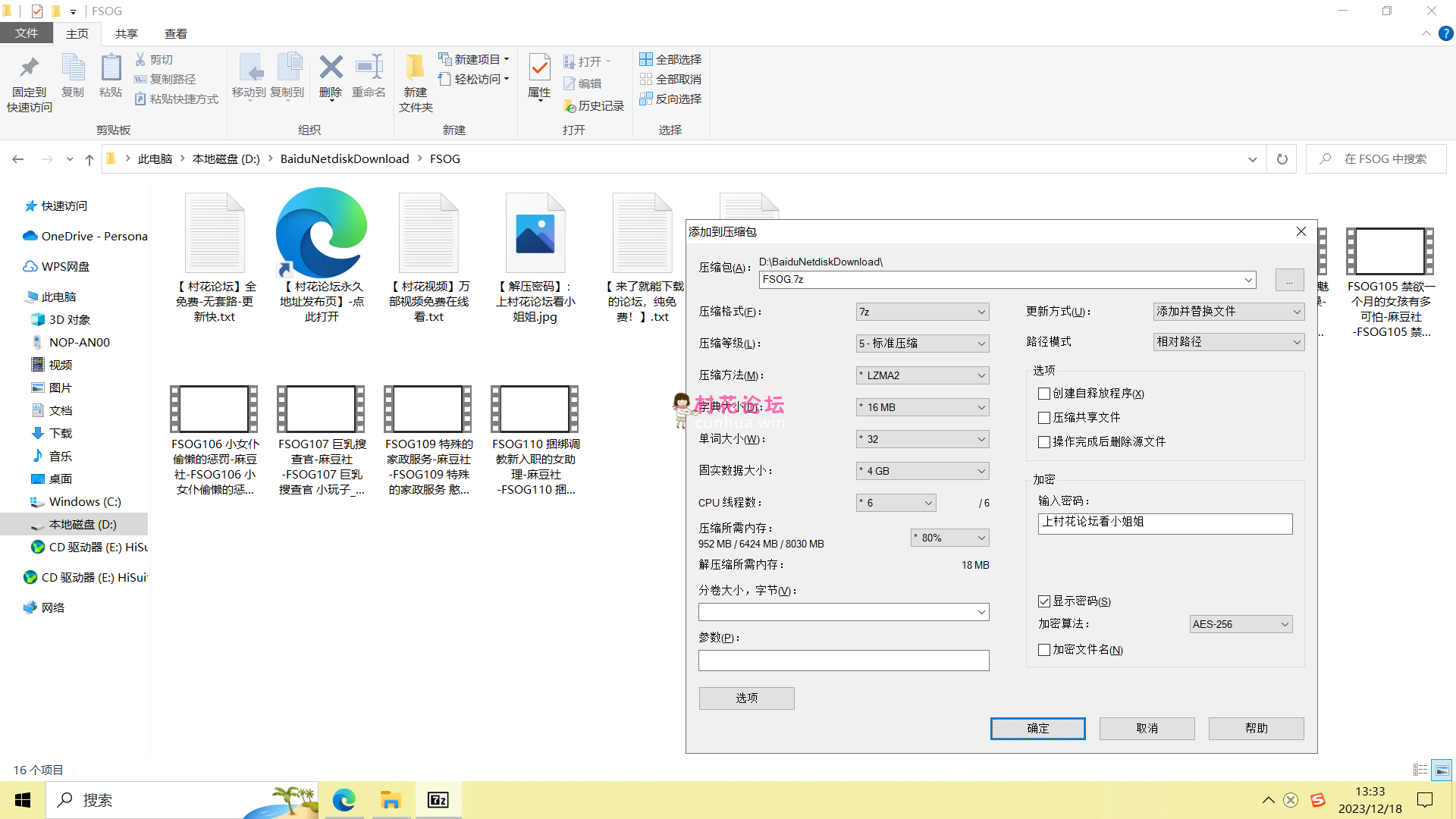This screenshot has width=1456, height=819.
Task: Open the 文件 File tab
Action: tap(27, 33)
